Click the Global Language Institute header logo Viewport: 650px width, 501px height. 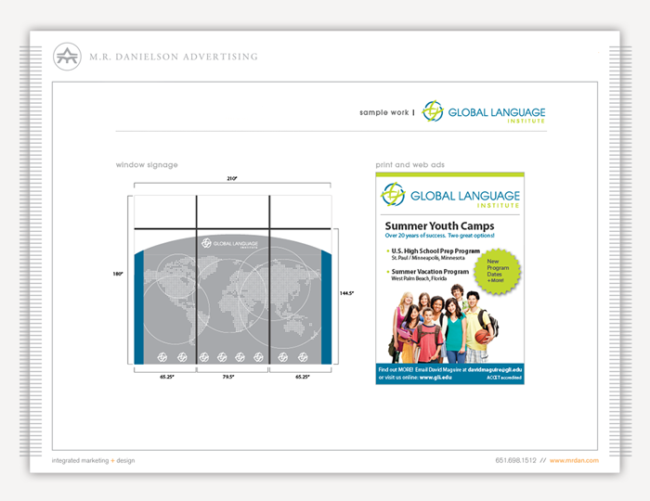click(484, 112)
